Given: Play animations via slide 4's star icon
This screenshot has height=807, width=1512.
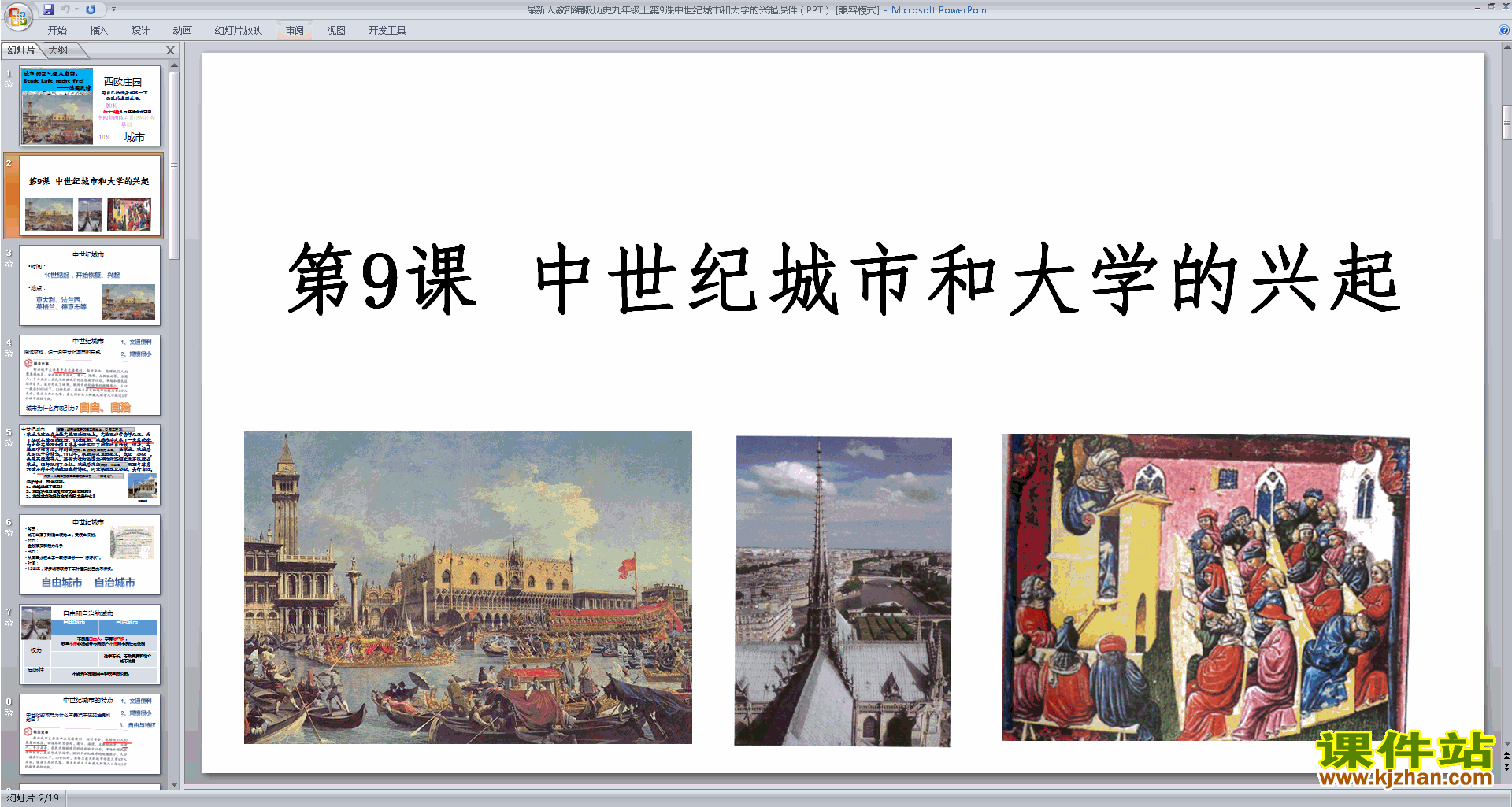Looking at the screenshot, I should pyautogui.click(x=9, y=353).
